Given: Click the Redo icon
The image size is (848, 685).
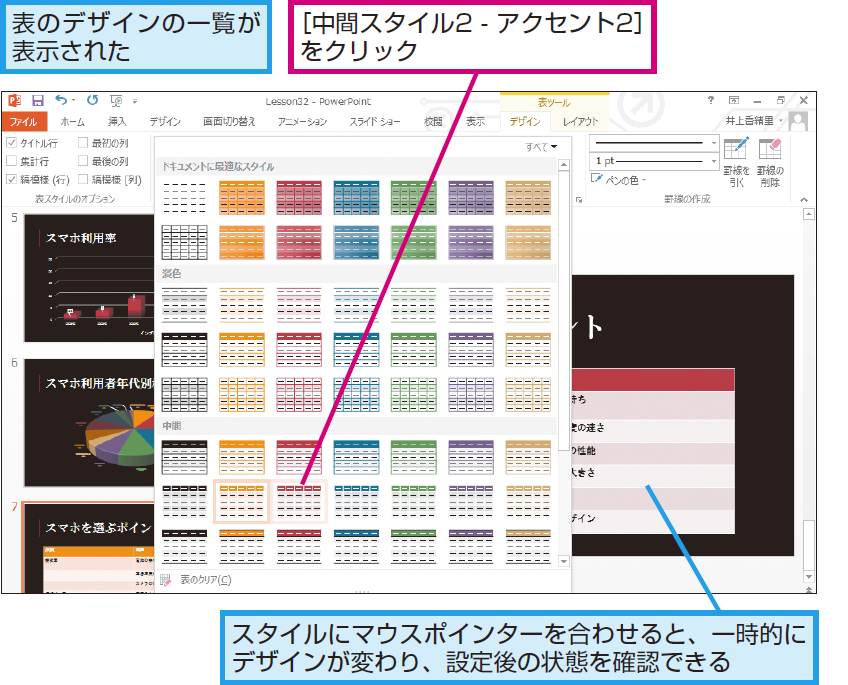Looking at the screenshot, I should click(x=90, y=100).
